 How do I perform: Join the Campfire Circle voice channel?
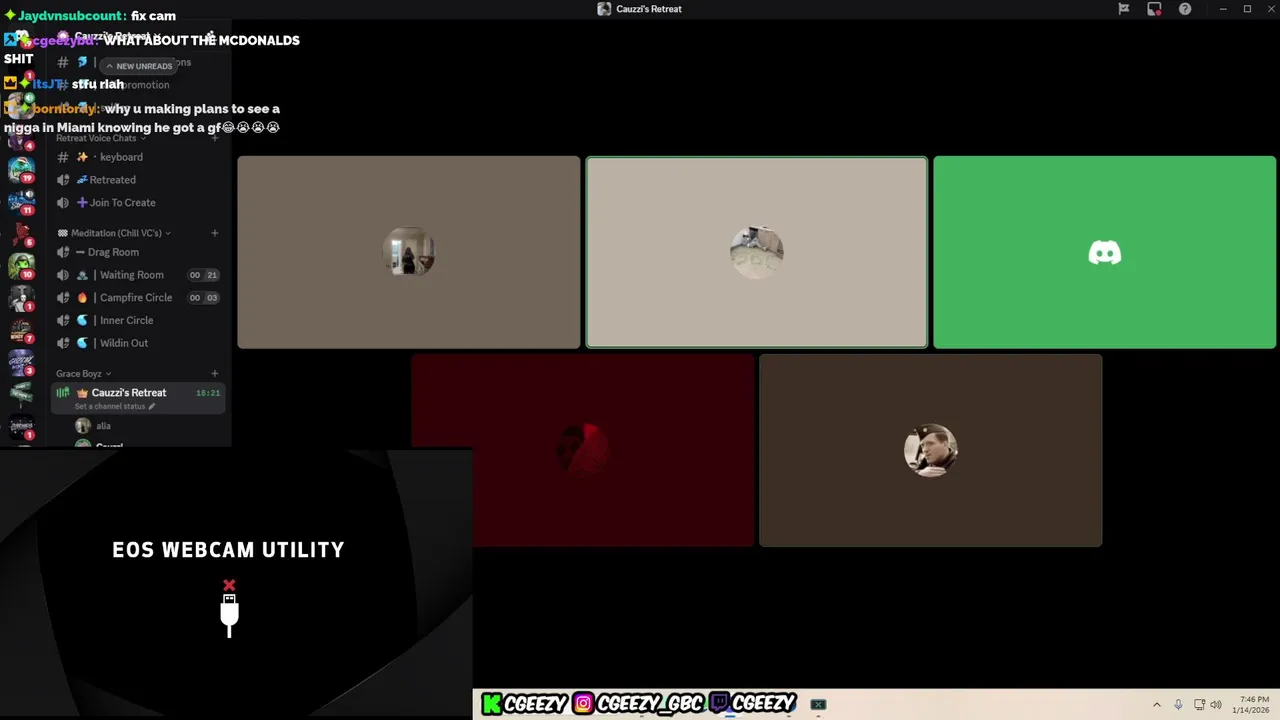pos(138,298)
